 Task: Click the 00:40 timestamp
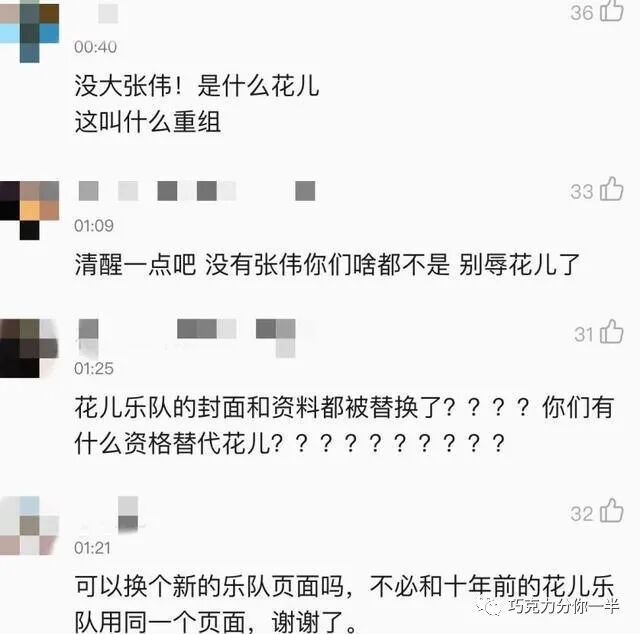[x=96, y=47]
